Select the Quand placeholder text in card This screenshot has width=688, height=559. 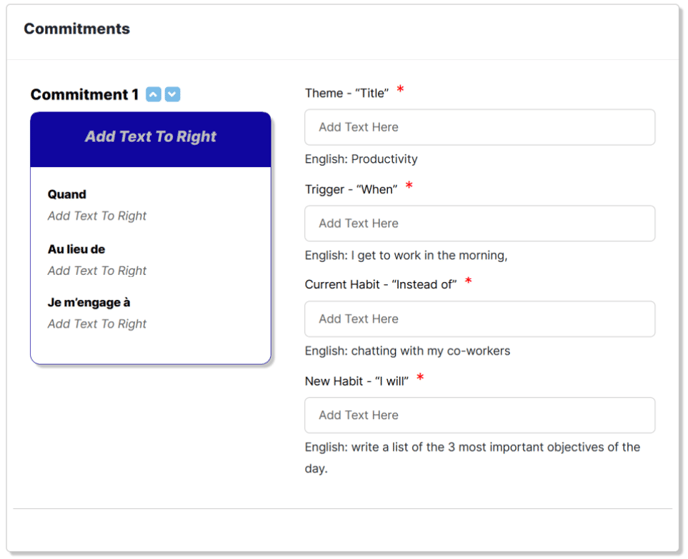point(97,216)
